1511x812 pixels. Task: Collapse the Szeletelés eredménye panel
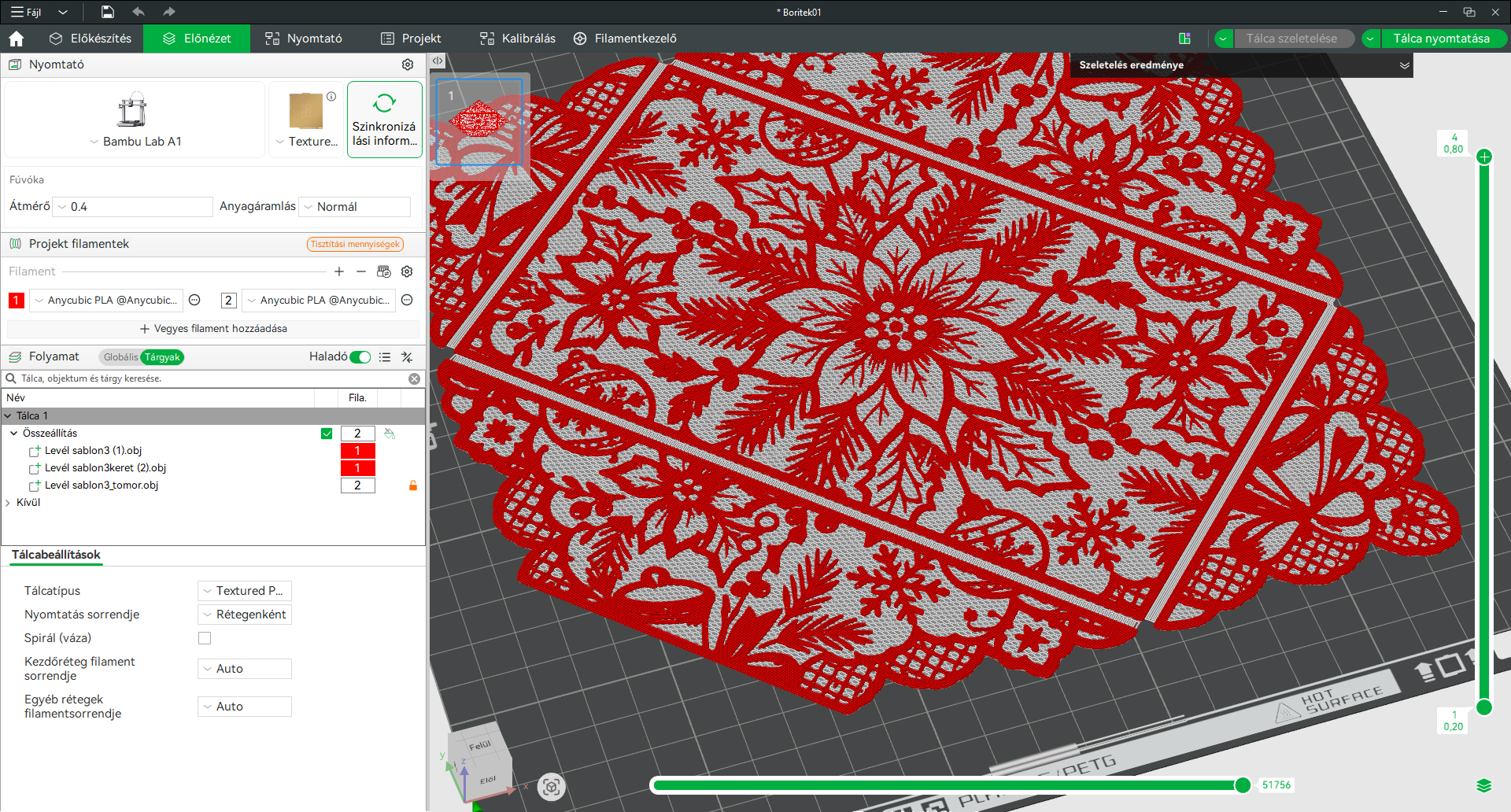coord(1404,65)
